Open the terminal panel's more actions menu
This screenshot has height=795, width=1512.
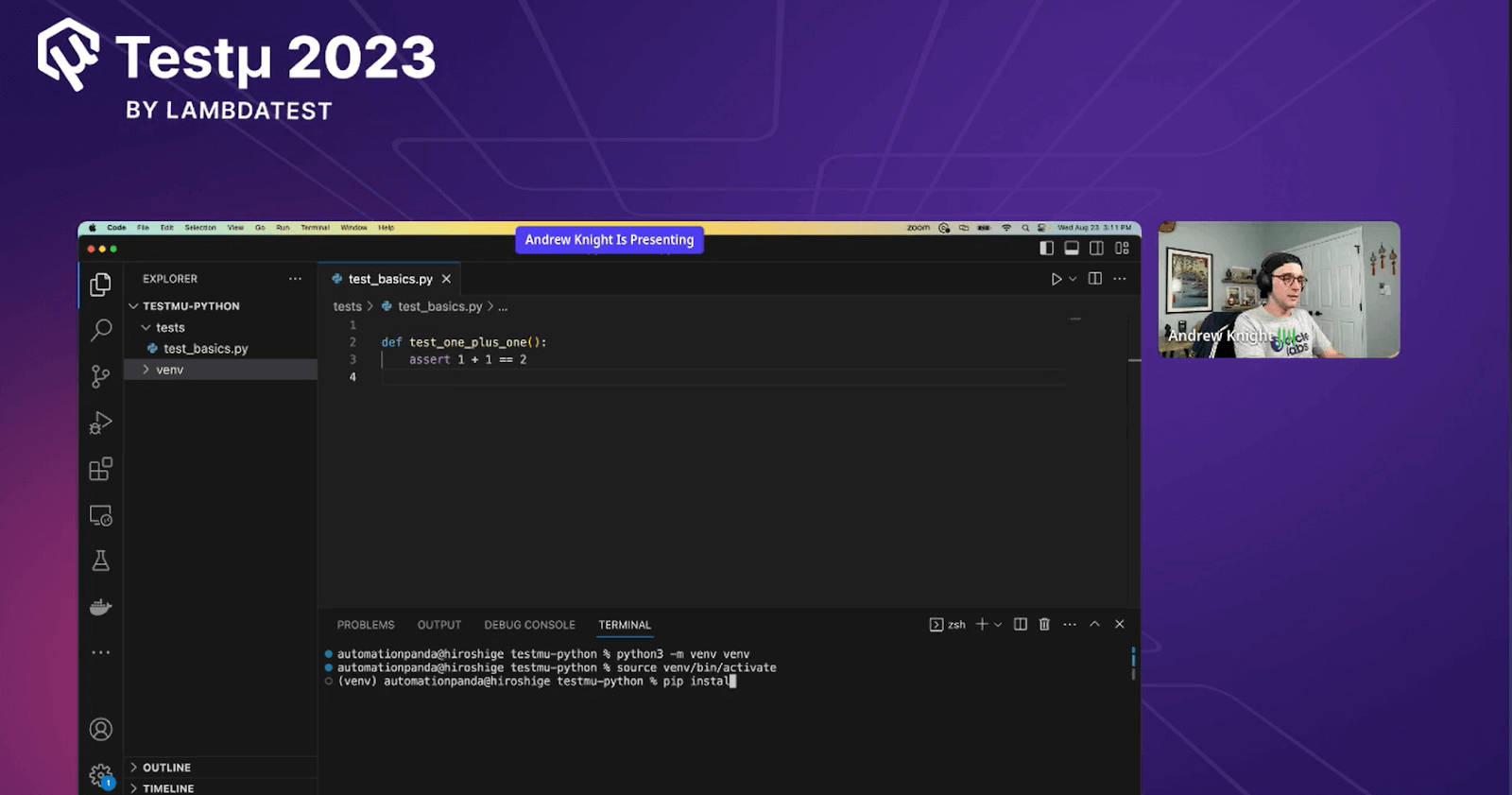point(1070,624)
